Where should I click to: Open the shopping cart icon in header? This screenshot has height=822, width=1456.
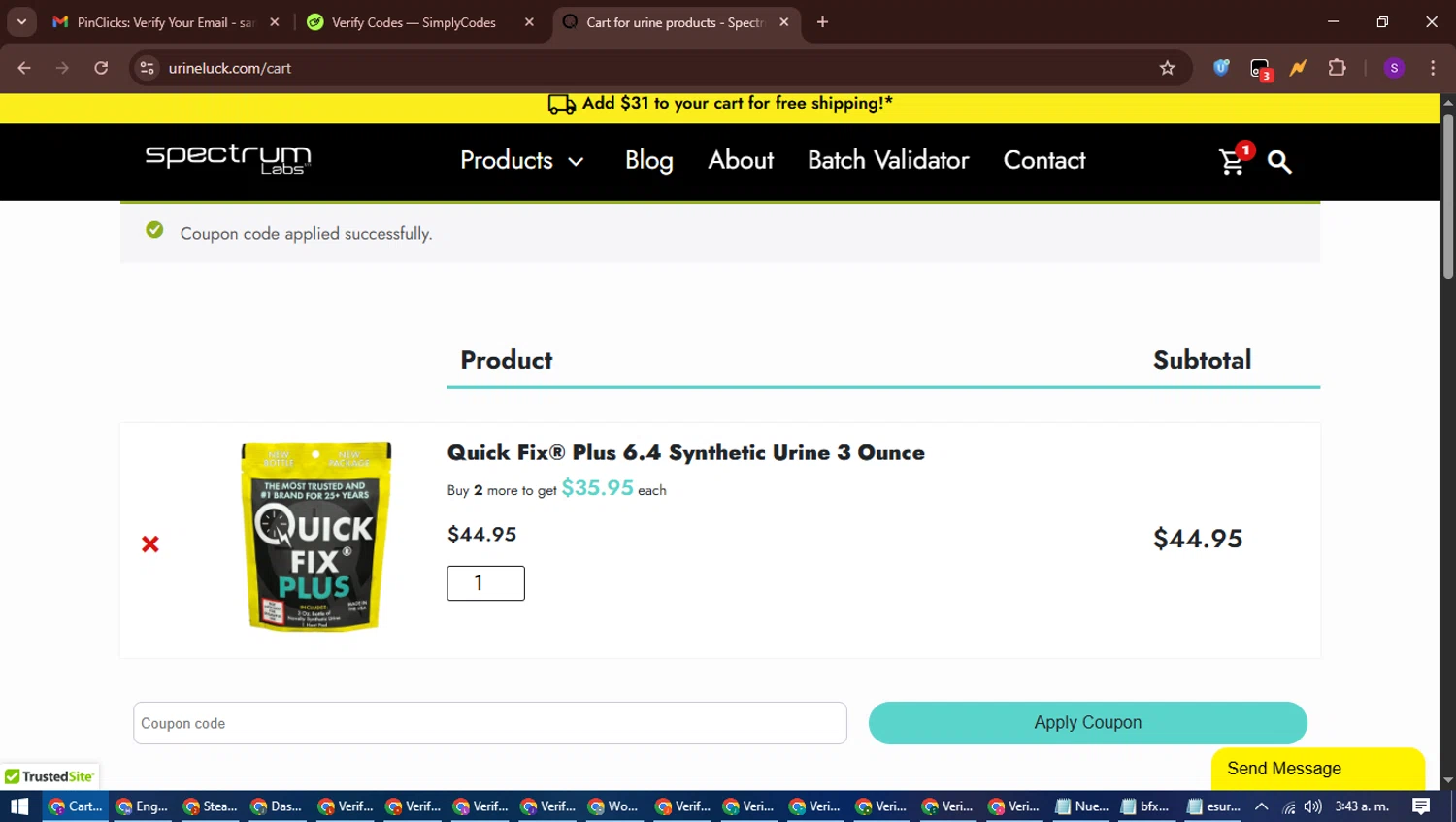[1233, 161]
